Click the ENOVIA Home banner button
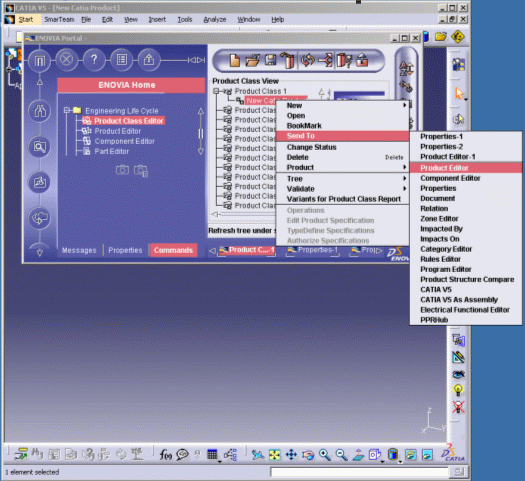The image size is (525, 481). pyautogui.click(x=131, y=85)
